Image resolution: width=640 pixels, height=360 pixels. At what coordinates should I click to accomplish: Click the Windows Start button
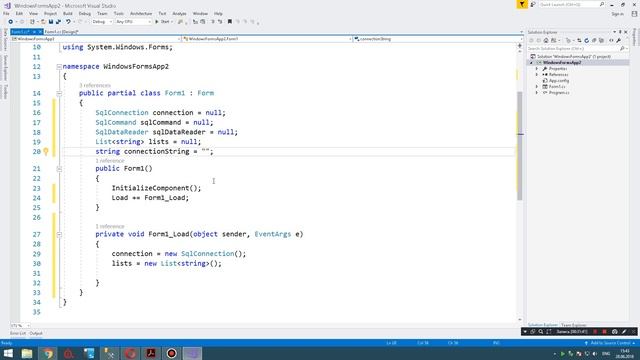click(x=8, y=353)
